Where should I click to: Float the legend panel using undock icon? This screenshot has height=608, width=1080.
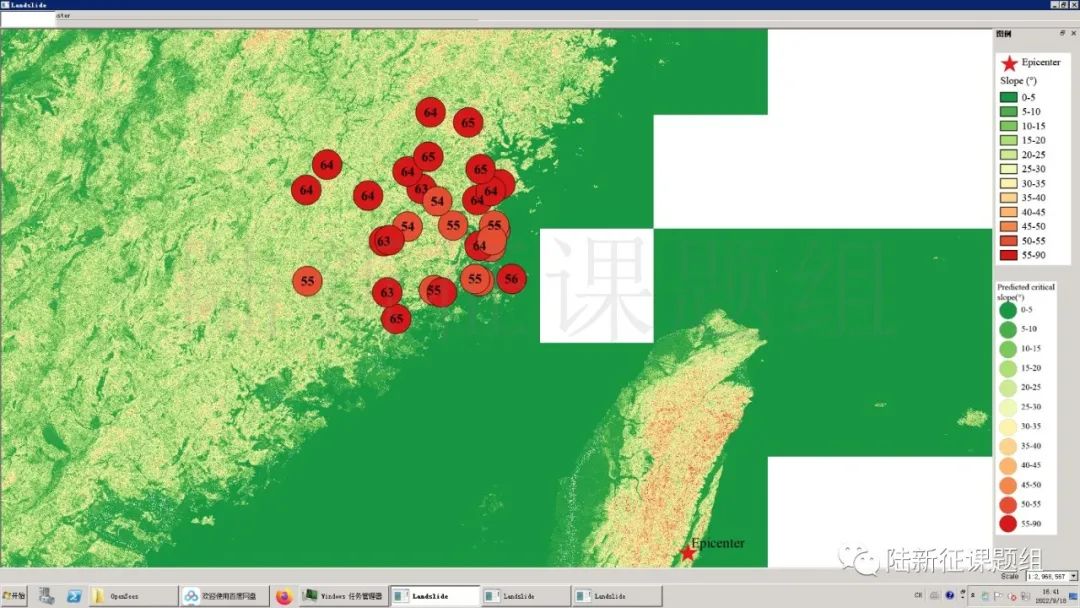1062,33
